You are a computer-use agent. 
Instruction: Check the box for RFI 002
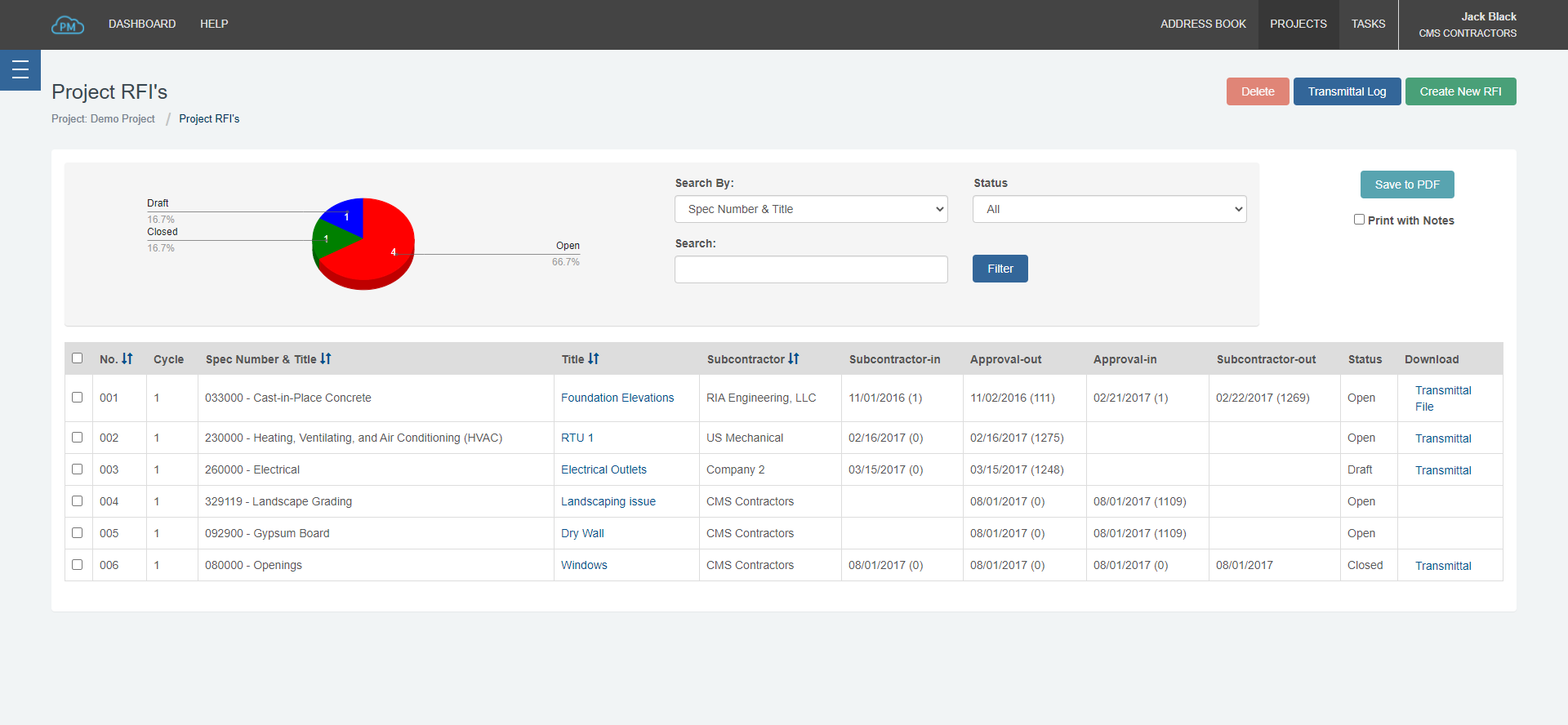tap(78, 437)
